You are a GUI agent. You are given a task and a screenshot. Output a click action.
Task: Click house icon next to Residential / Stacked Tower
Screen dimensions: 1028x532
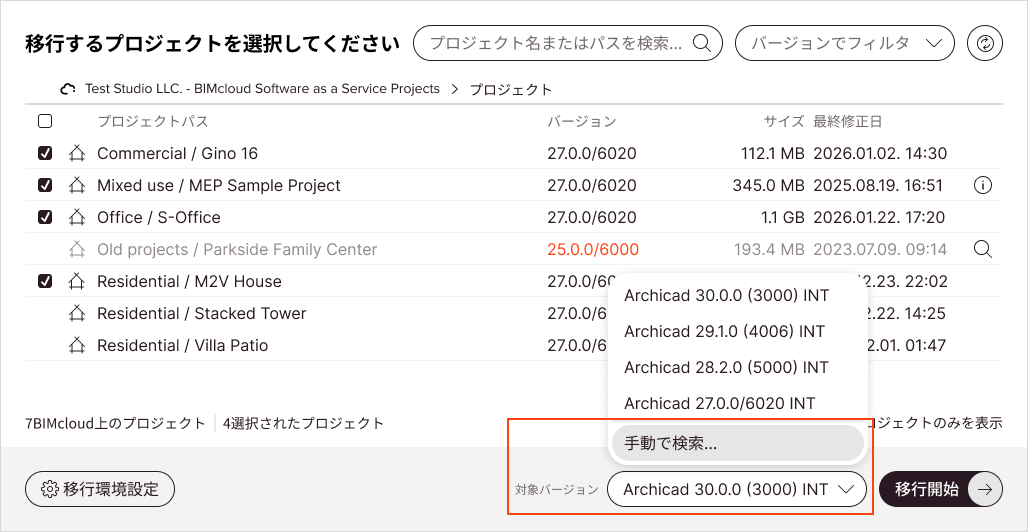pos(77,314)
